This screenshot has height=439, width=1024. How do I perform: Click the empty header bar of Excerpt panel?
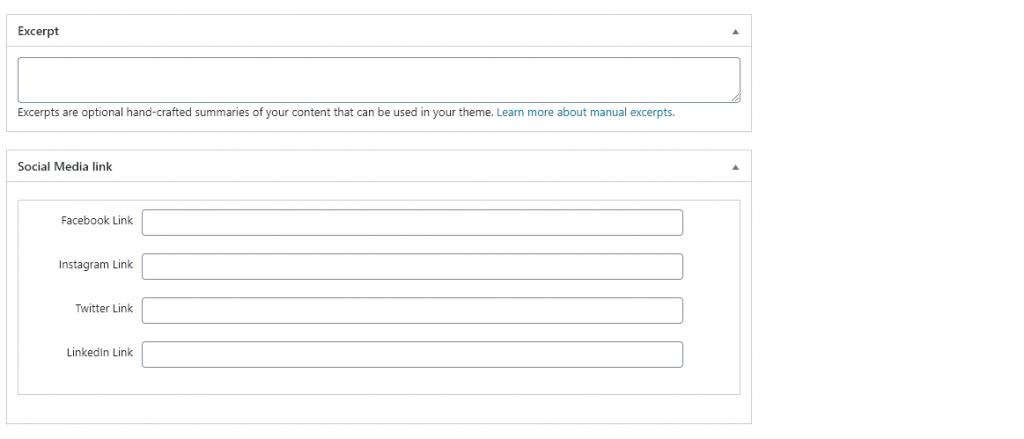(x=392, y=31)
